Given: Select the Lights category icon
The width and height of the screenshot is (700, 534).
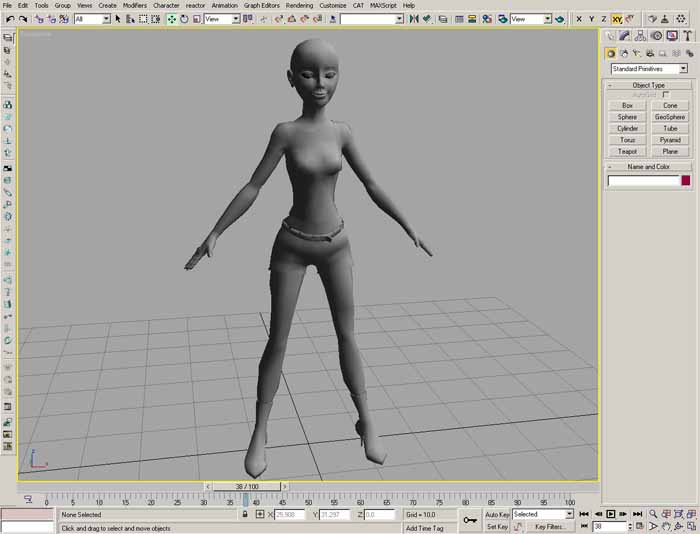Looking at the screenshot, I should pyautogui.click(x=636, y=53).
